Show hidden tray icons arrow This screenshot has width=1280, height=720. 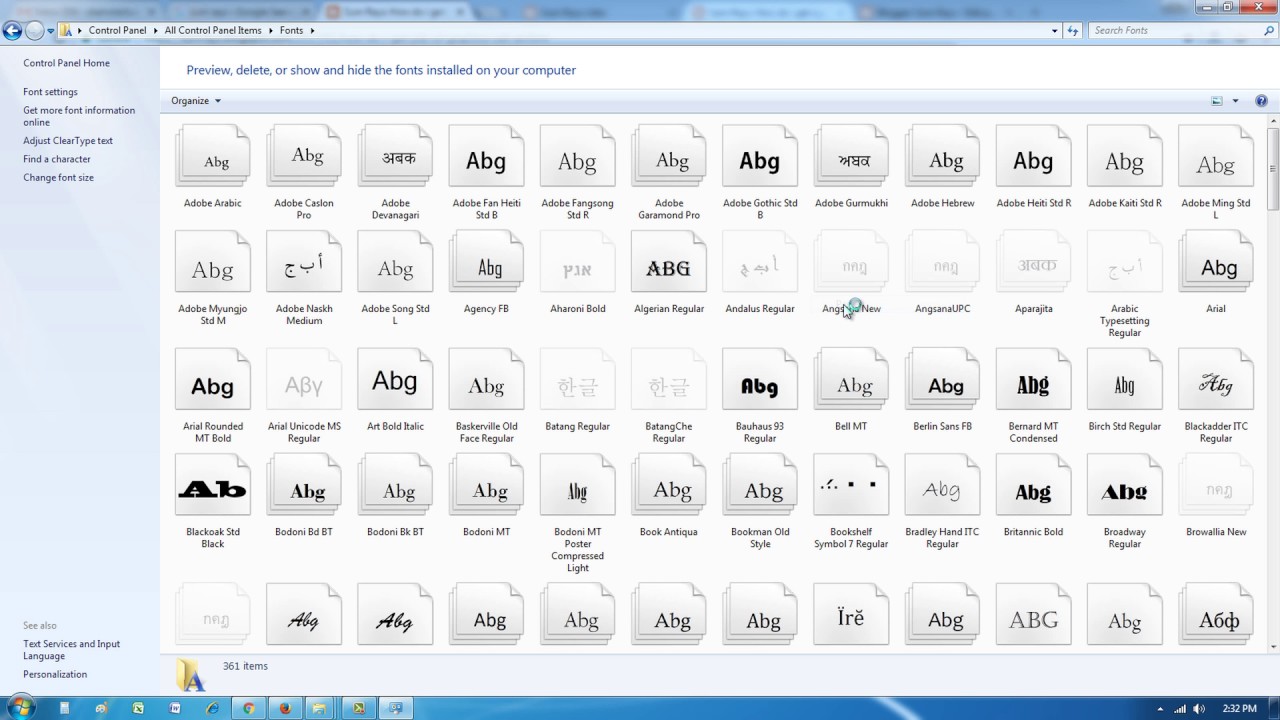click(1160, 709)
